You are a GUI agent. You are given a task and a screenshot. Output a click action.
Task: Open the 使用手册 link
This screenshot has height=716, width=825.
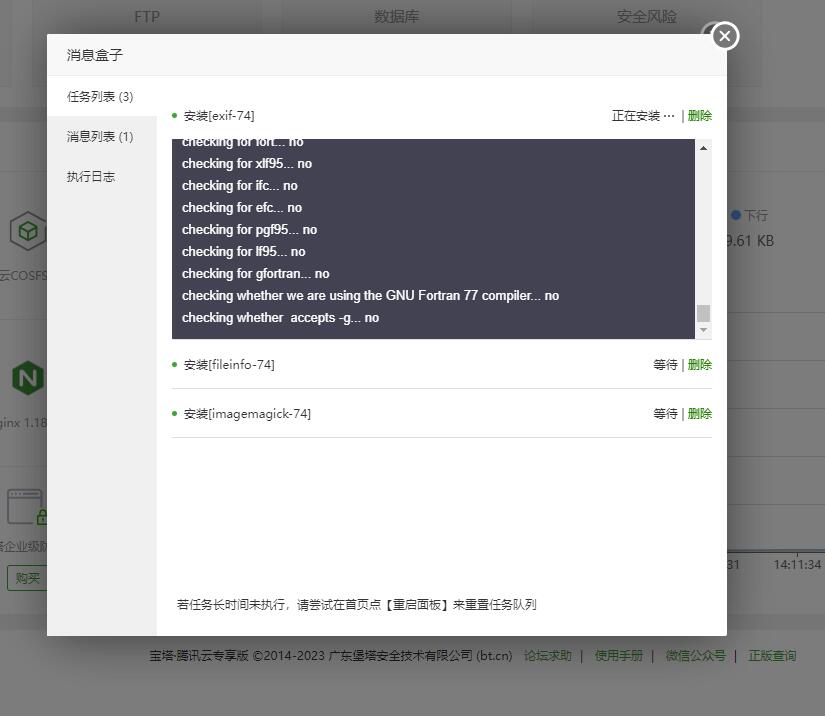pos(618,655)
